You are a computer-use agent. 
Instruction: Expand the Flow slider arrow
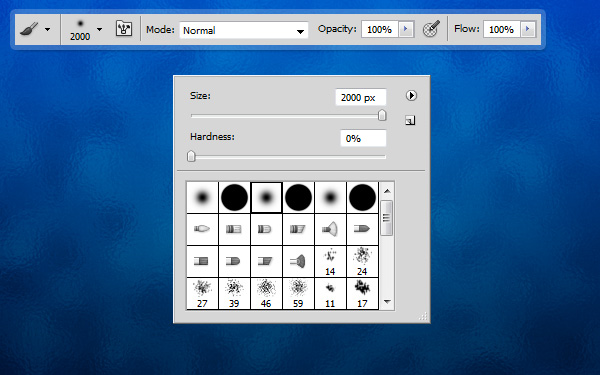(528, 29)
